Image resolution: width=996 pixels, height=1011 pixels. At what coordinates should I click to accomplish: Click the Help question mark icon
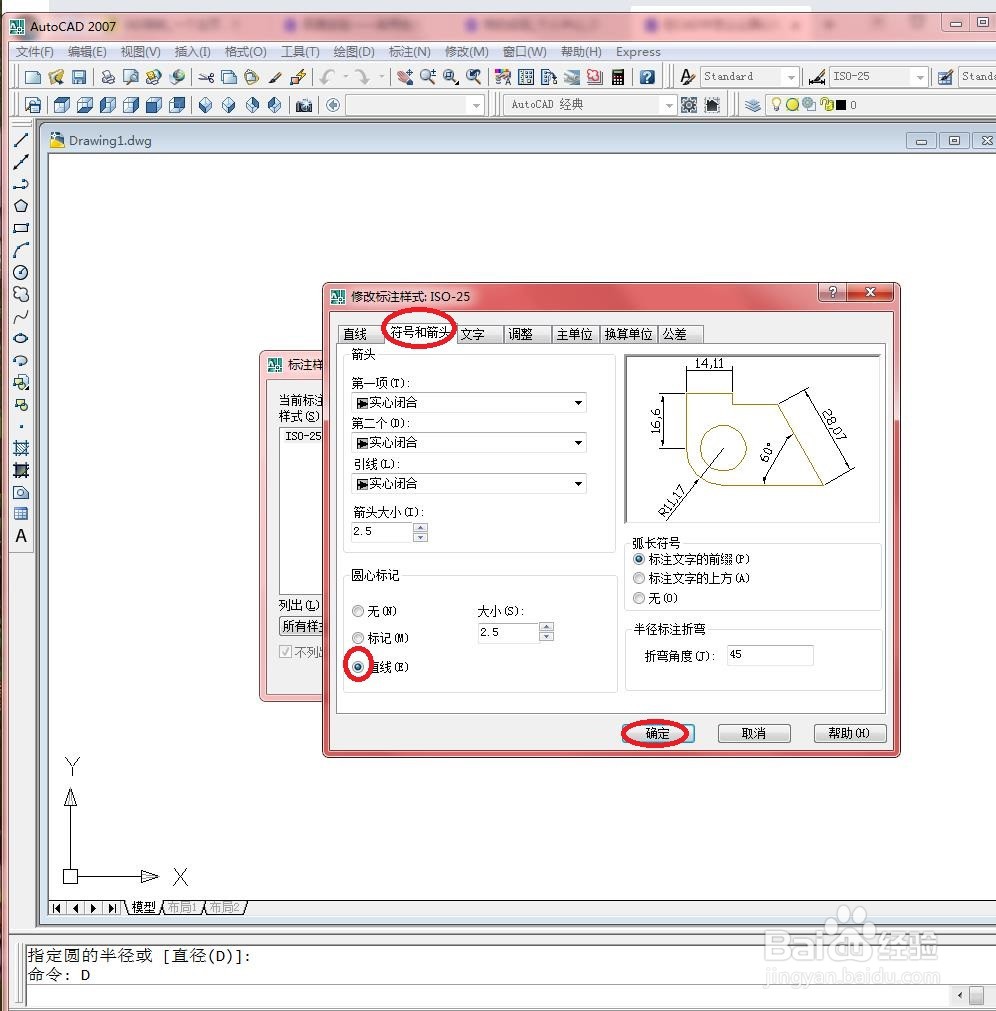647,77
